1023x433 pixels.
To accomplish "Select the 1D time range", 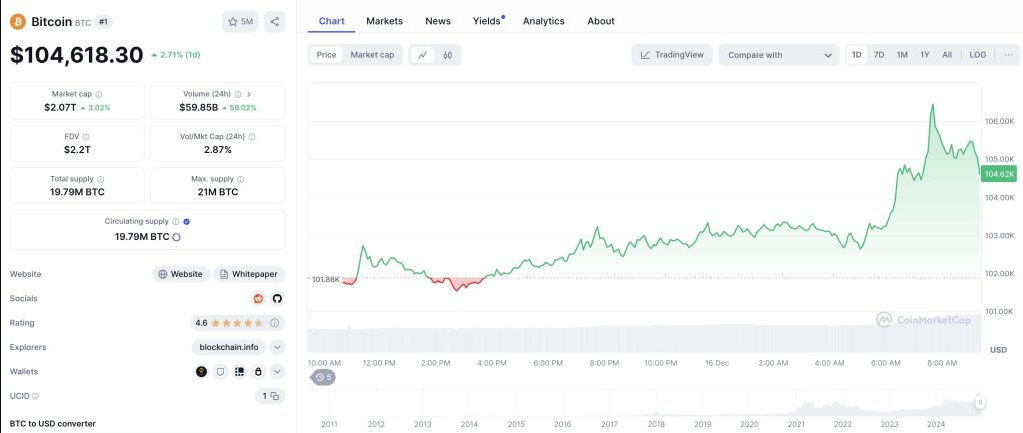I will [857, 55].
